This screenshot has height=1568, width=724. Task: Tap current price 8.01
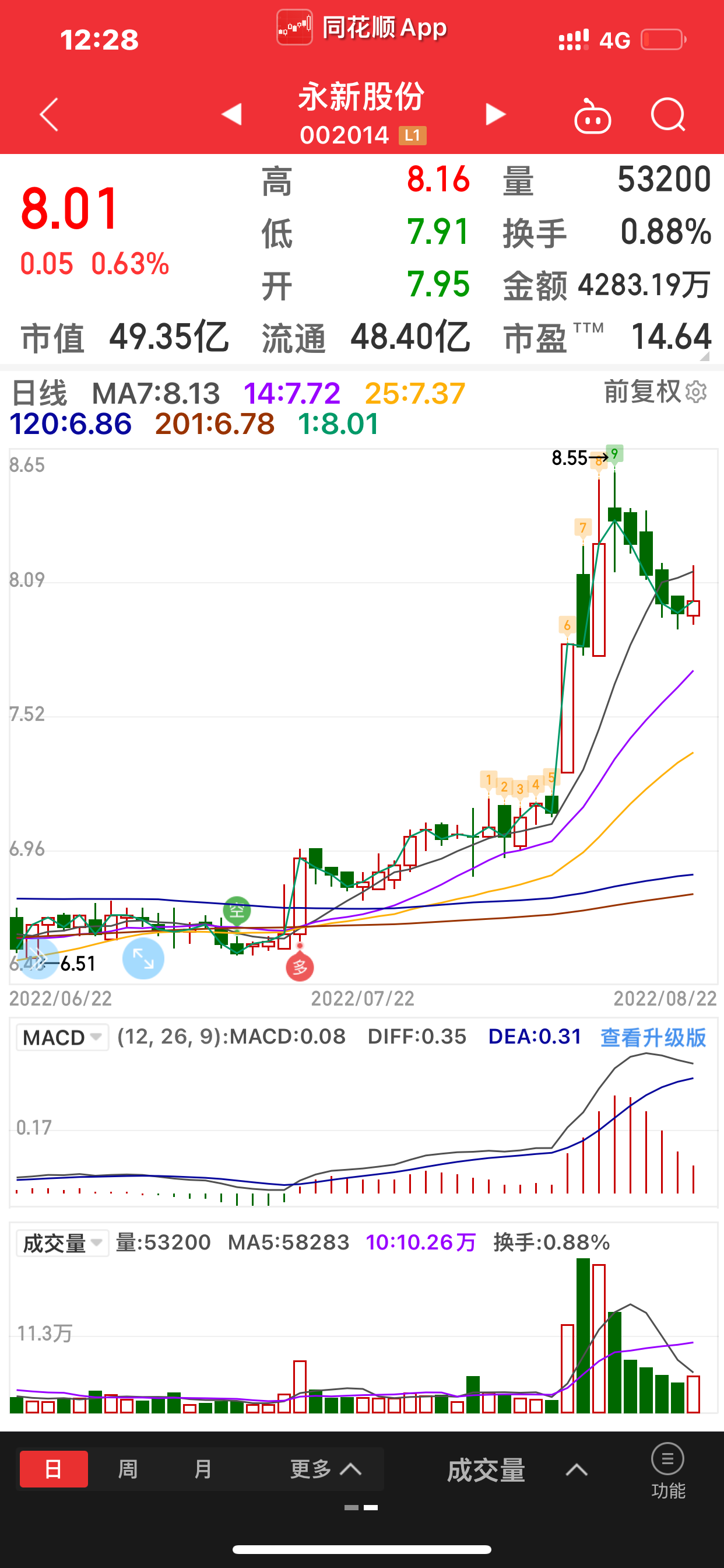(69, 209)
